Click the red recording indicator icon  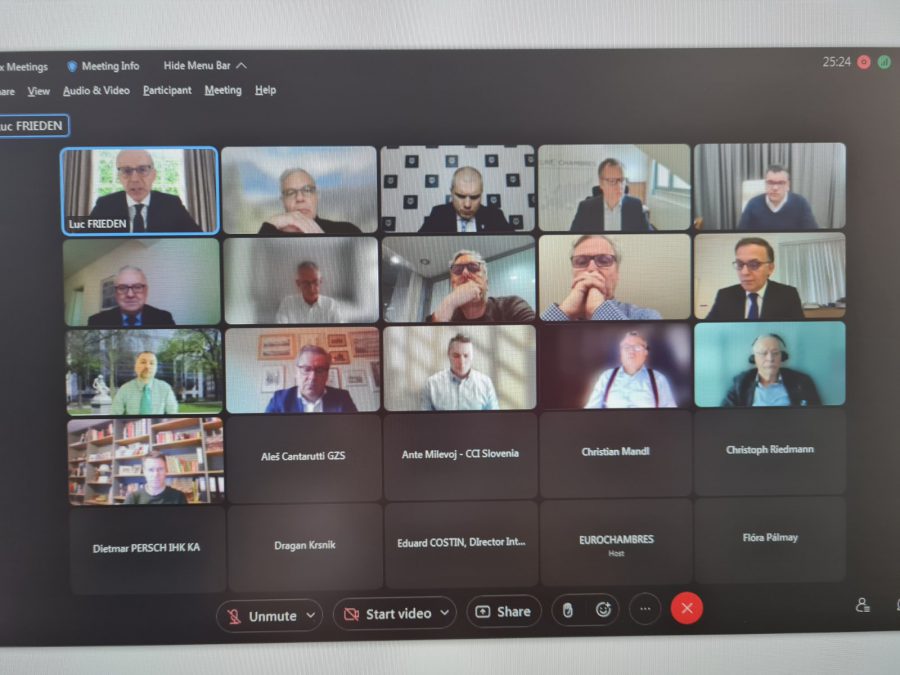click(864, 62)
